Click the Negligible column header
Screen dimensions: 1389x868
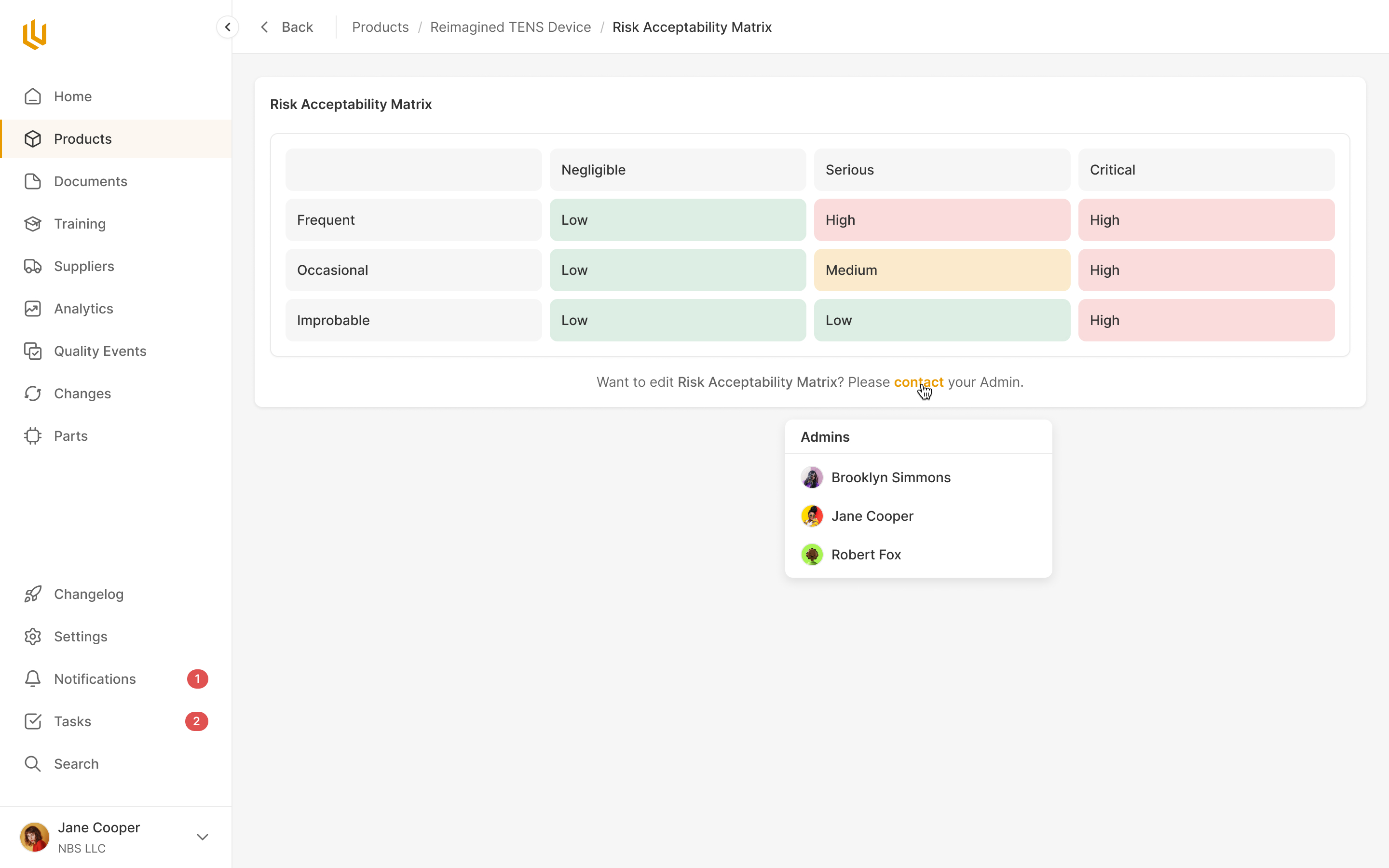pyautogui.click(x=678, y=170)
